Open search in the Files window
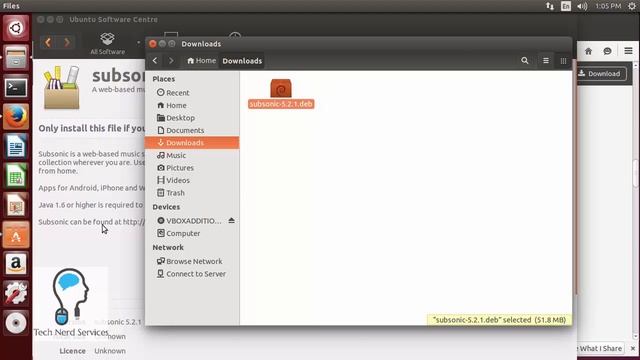 click(524, 61)
